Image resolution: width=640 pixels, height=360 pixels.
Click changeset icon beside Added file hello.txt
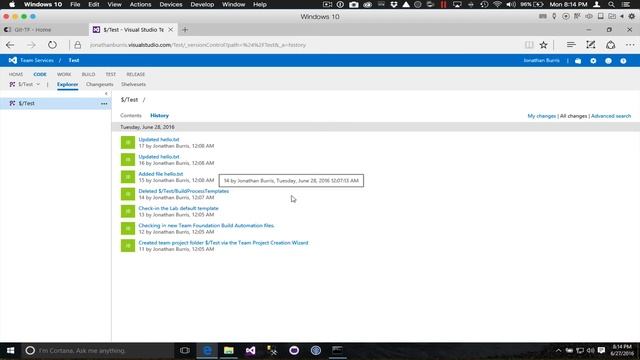128,177
